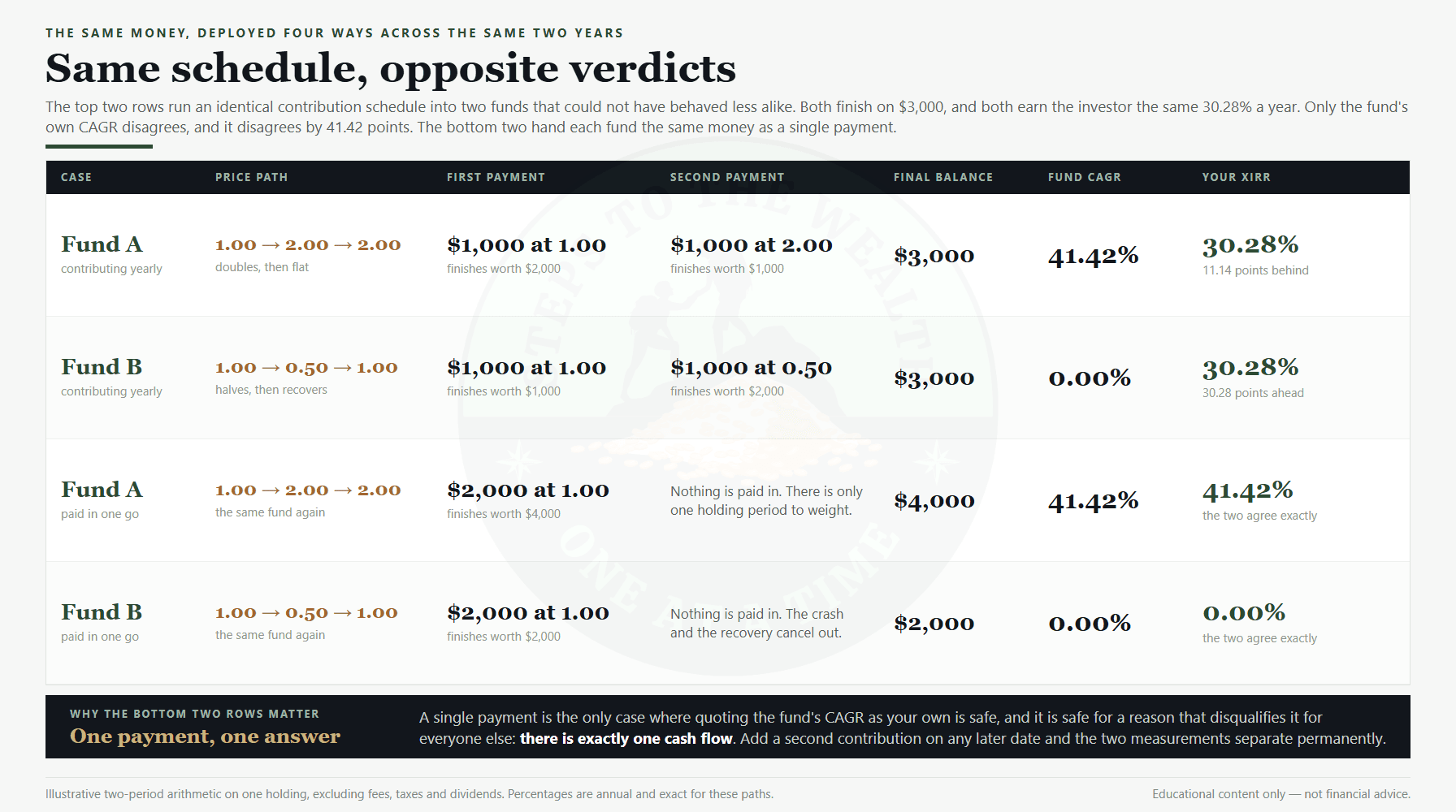The image size is (1456, 812).
Task: Click the FIRST PAYMENT column header
Action: pos(496,177)
